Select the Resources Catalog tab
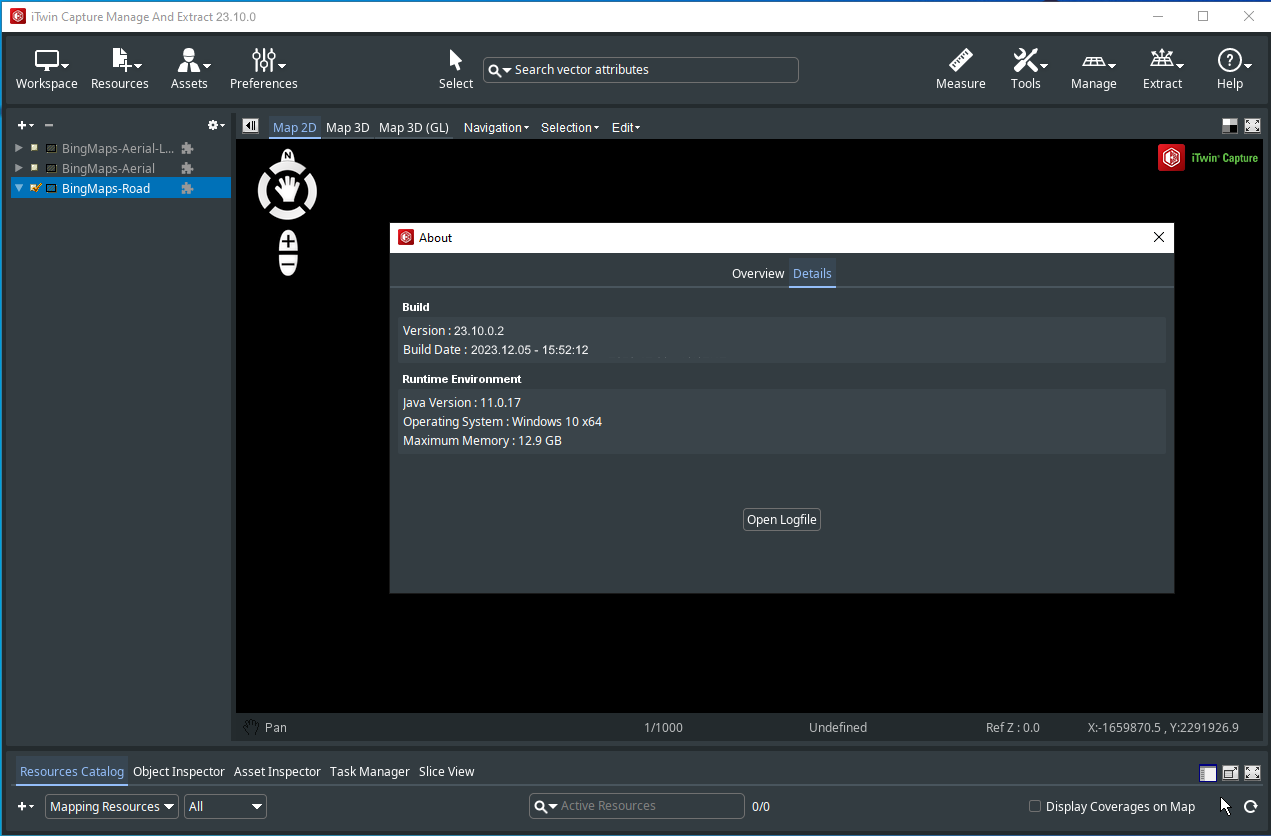The image size is (1271, 836). (72, 771)
